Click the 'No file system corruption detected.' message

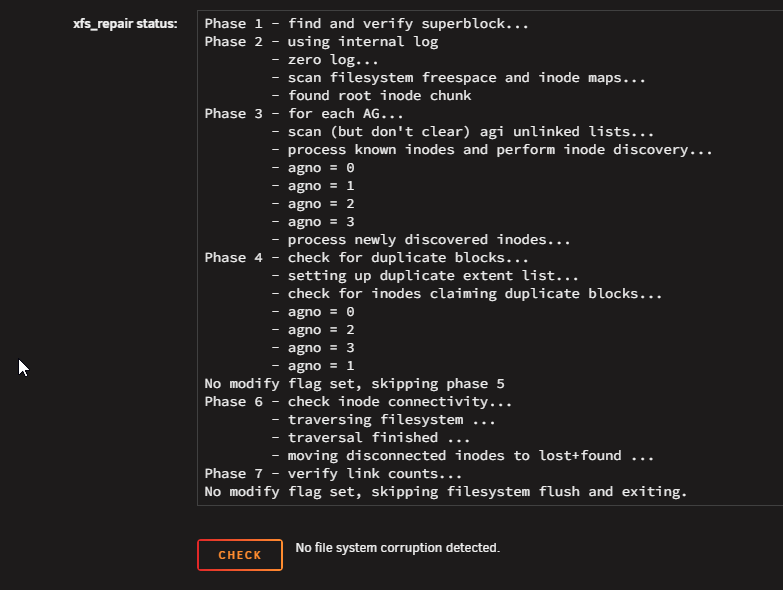(x=397, y=548)
